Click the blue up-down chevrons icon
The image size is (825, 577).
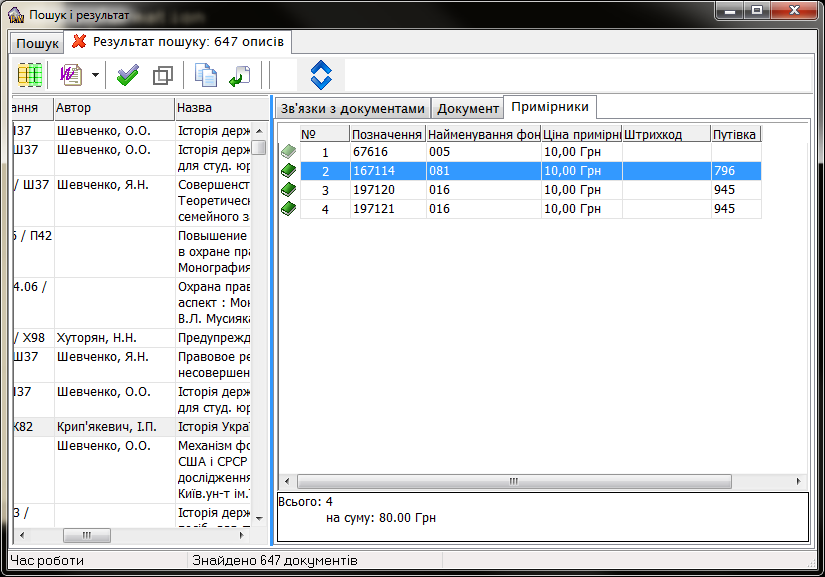321,75
